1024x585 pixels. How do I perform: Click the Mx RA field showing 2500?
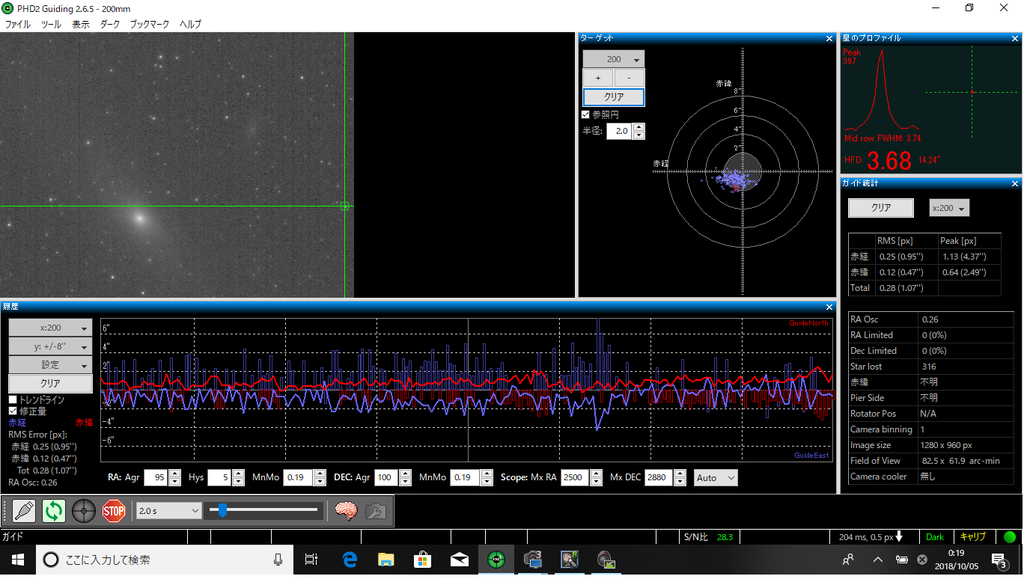[575, 478]
